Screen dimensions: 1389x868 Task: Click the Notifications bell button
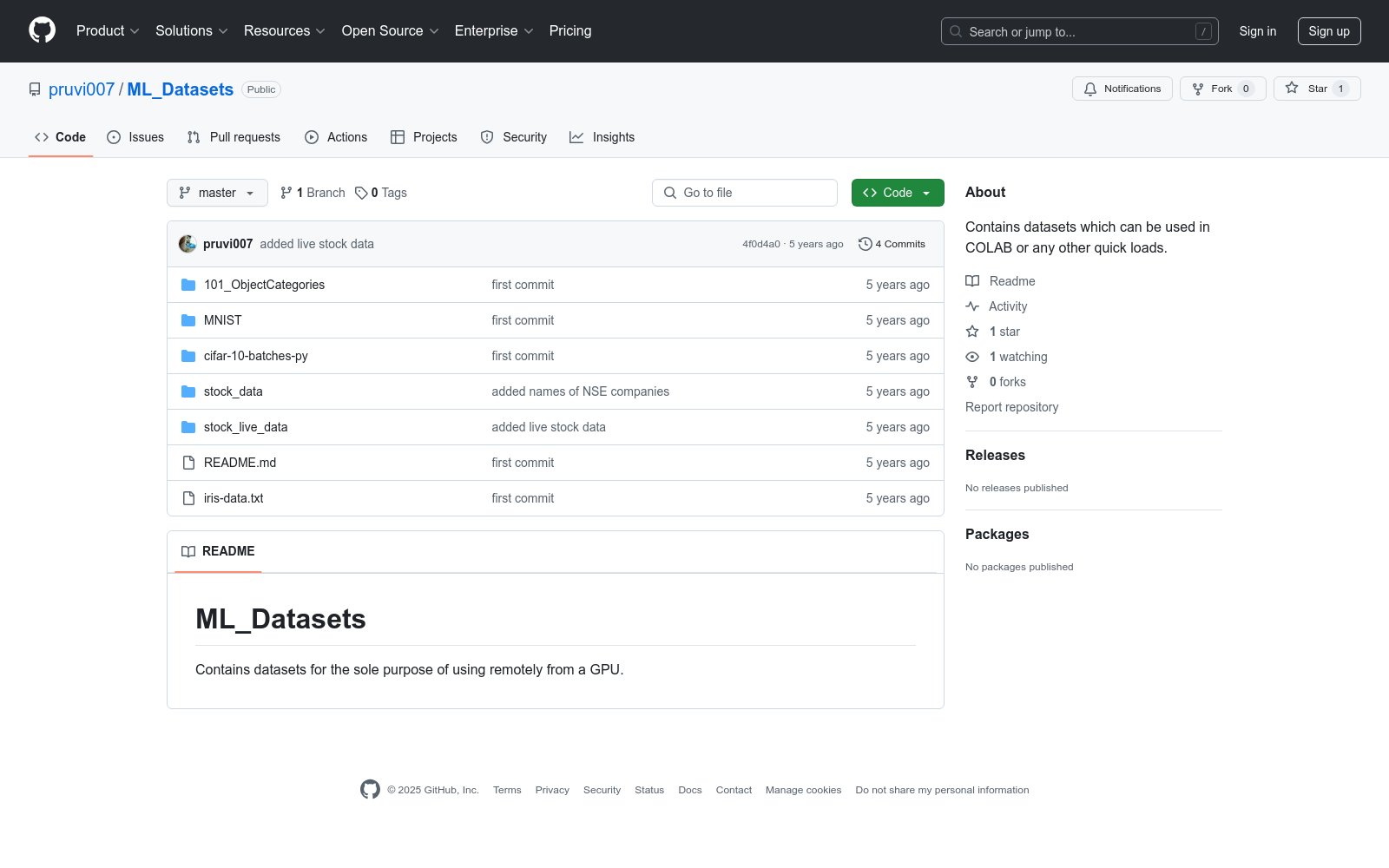point(1122,89)
